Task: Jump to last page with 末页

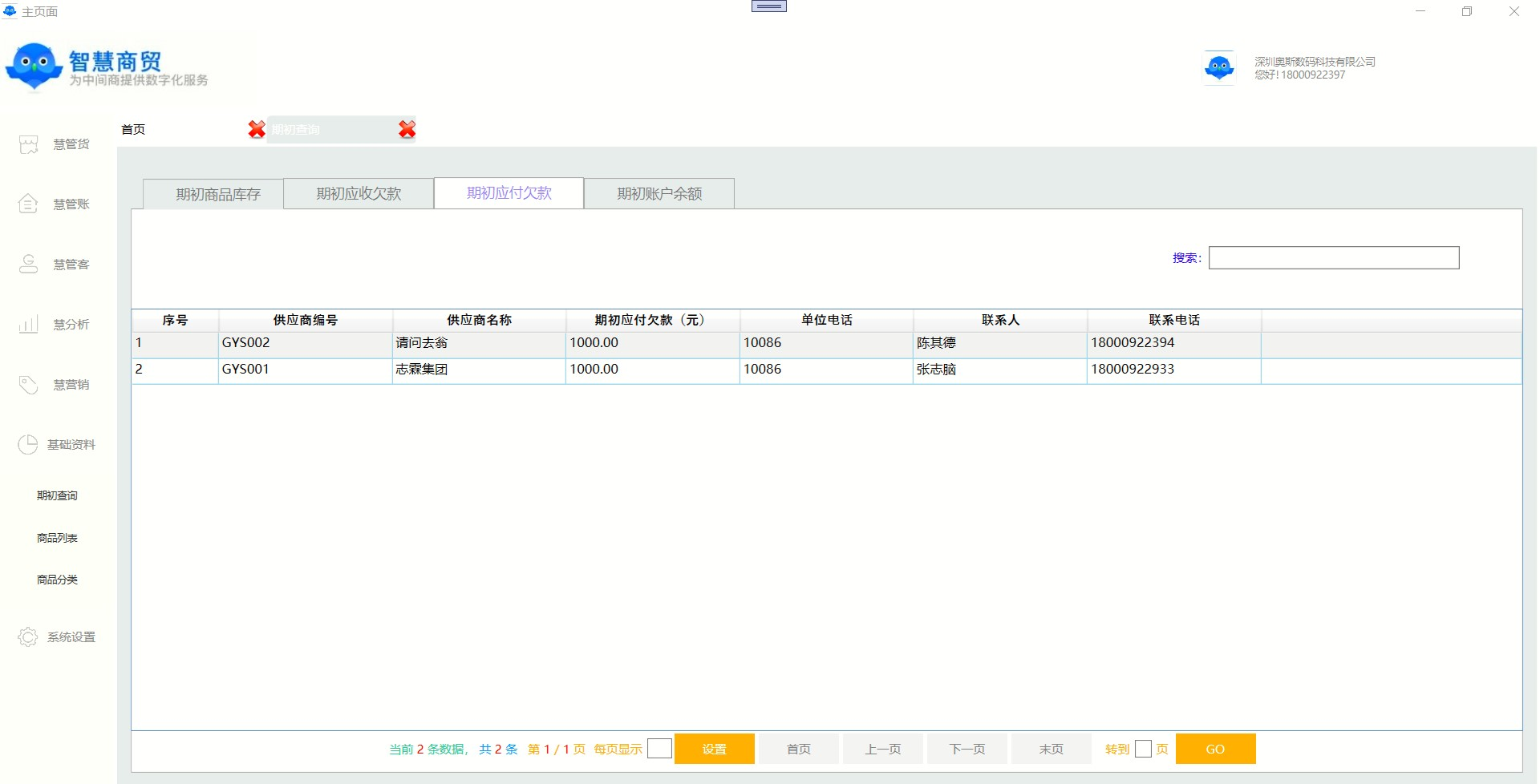Action: 1052,749
